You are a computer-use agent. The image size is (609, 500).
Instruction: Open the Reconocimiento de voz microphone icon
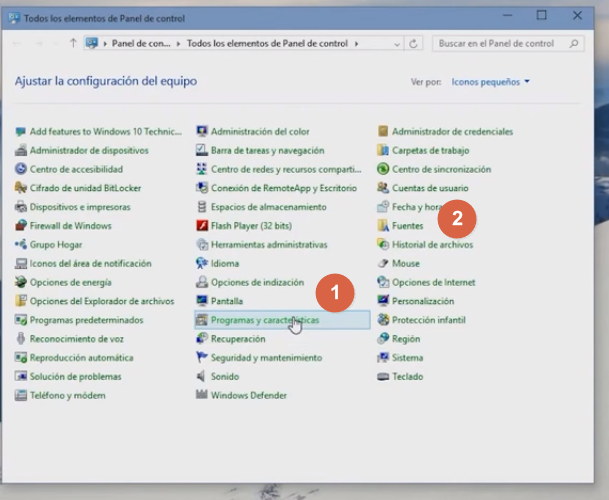tap(21, 339)
